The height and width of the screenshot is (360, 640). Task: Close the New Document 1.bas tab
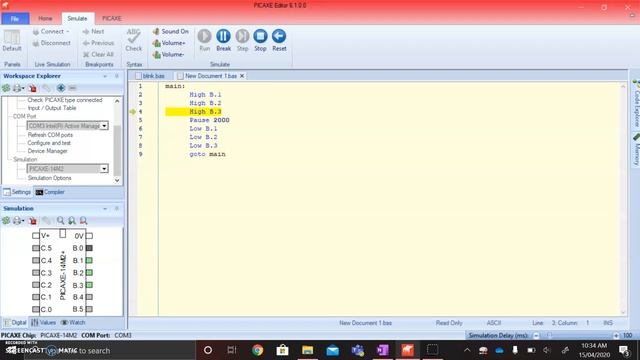pos(242,76)
